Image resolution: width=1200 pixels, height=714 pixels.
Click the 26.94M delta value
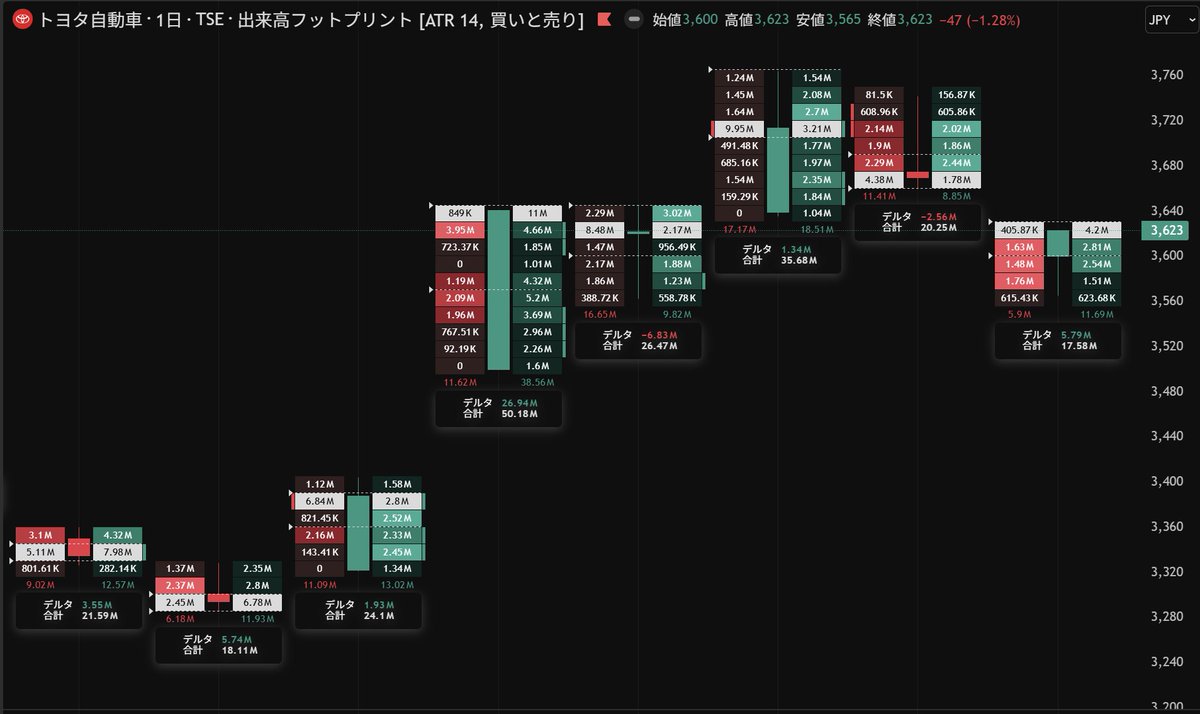tap(519, 403)
